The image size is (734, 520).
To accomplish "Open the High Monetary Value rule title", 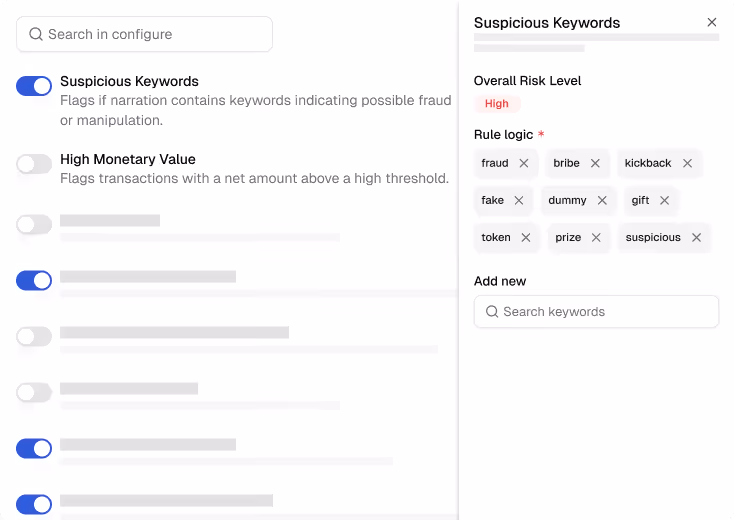I will pos(128,159).
